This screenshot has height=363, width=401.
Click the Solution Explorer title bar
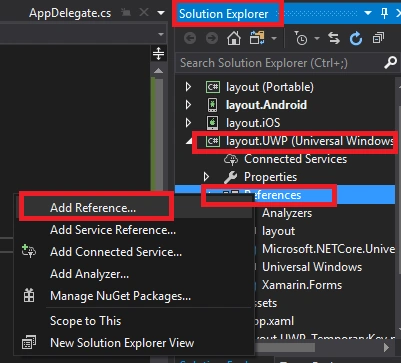point(224,14)
